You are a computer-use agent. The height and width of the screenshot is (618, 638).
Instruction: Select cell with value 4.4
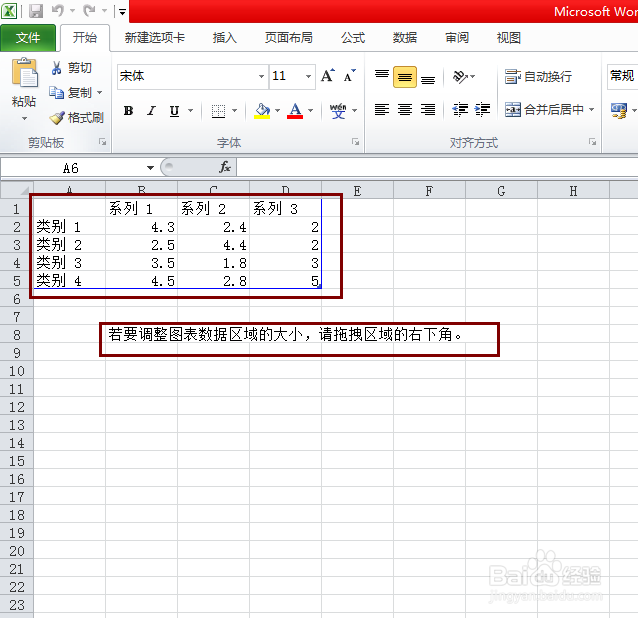coord(213,245)
